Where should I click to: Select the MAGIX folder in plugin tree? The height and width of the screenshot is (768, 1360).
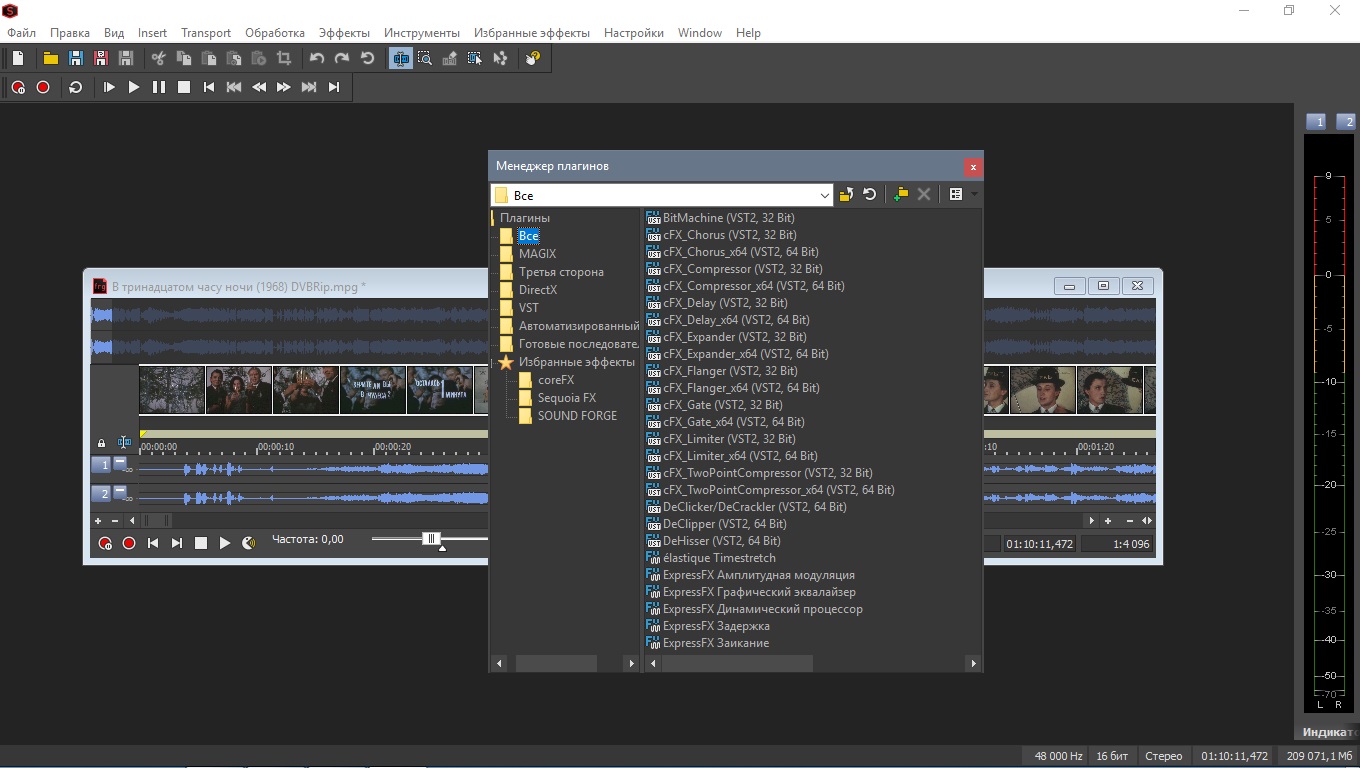click(537, 254)
